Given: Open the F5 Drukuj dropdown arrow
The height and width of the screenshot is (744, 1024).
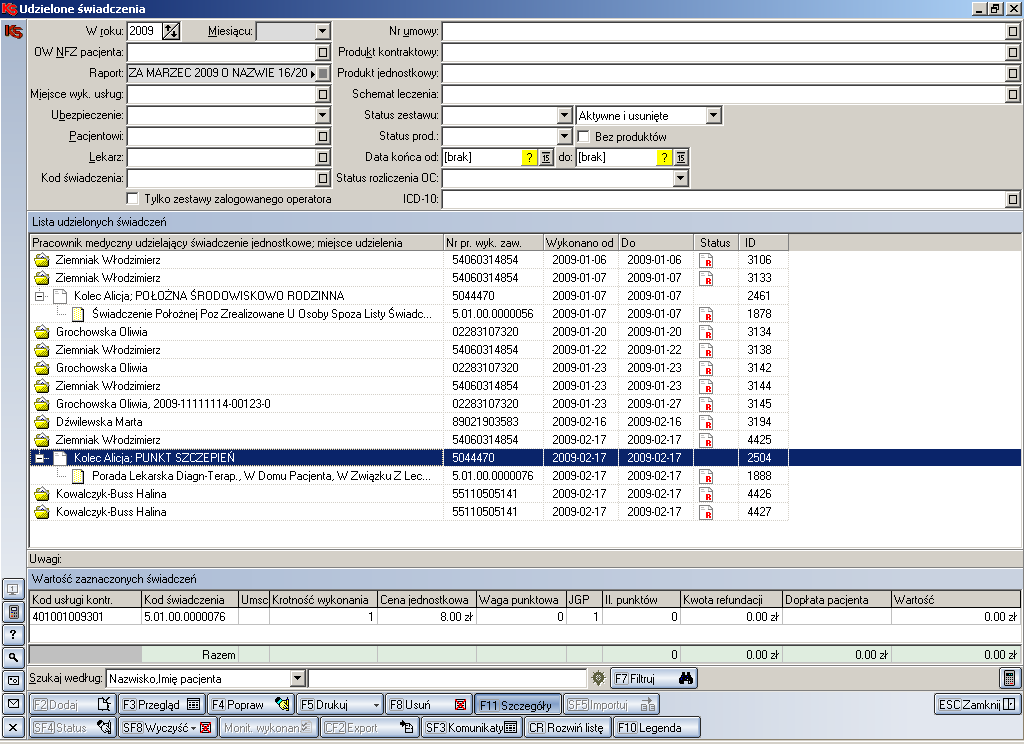Looking at the screenshot, I should coord(376,705).
